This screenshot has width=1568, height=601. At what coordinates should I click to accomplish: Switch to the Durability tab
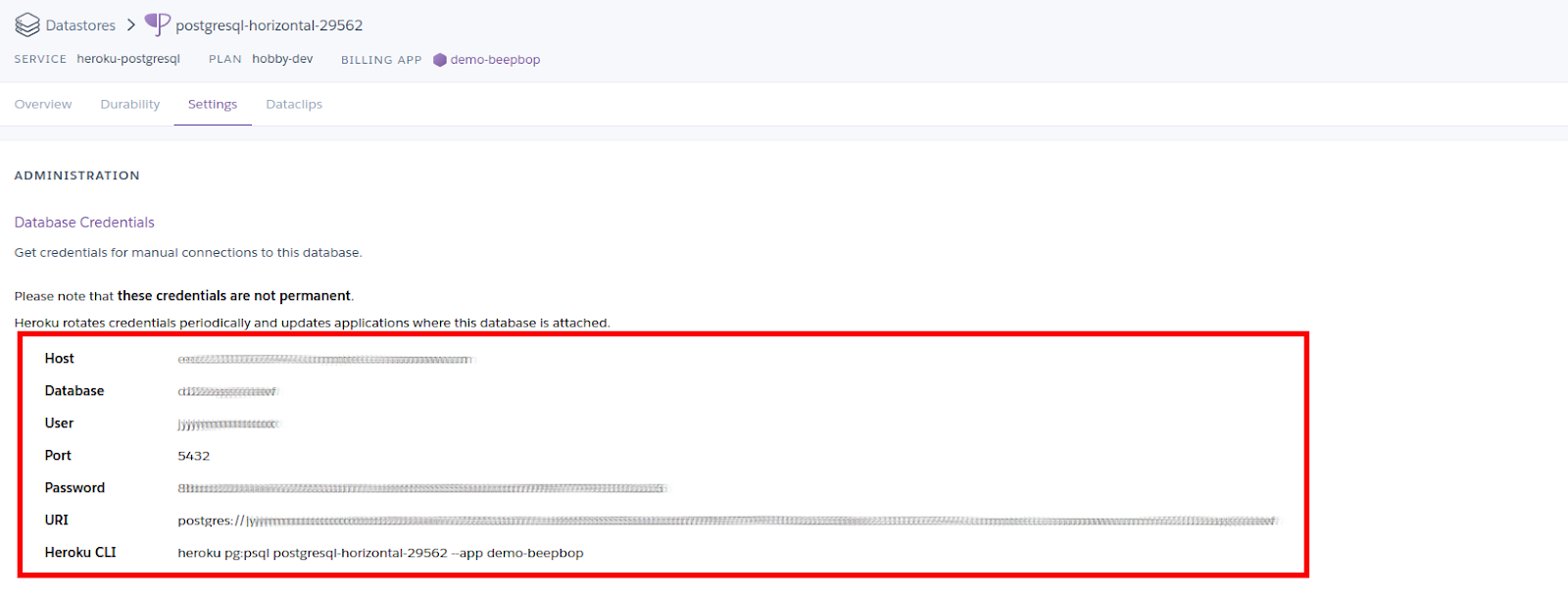pyautogui.click(x=129, y=104)
